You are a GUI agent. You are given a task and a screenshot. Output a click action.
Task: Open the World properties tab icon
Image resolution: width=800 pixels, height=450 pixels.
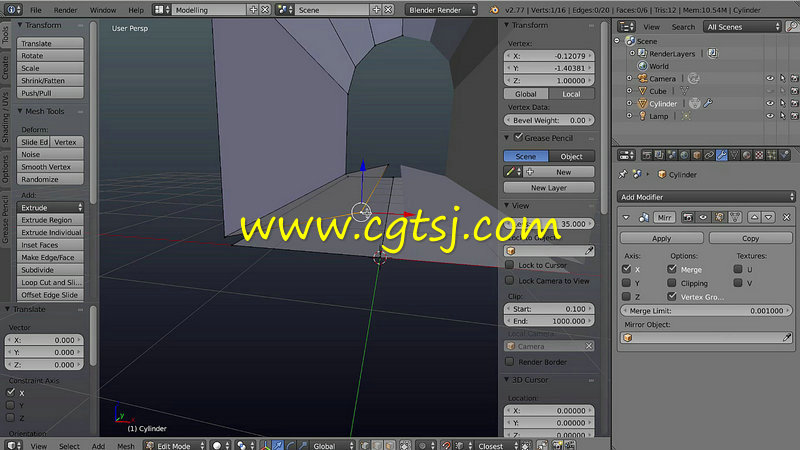coord(684,155)
